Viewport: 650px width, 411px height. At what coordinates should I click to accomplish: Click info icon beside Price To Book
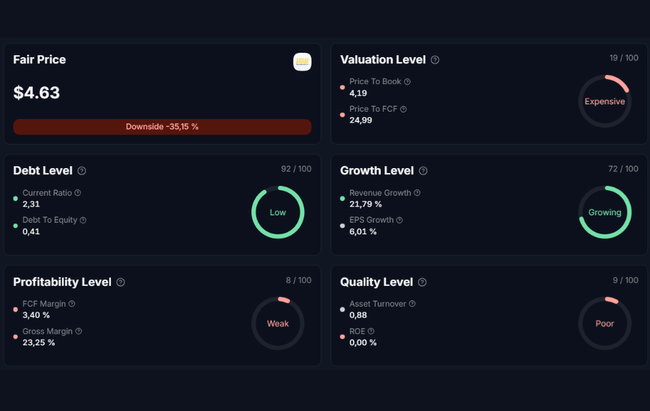(x=407, y=82)
